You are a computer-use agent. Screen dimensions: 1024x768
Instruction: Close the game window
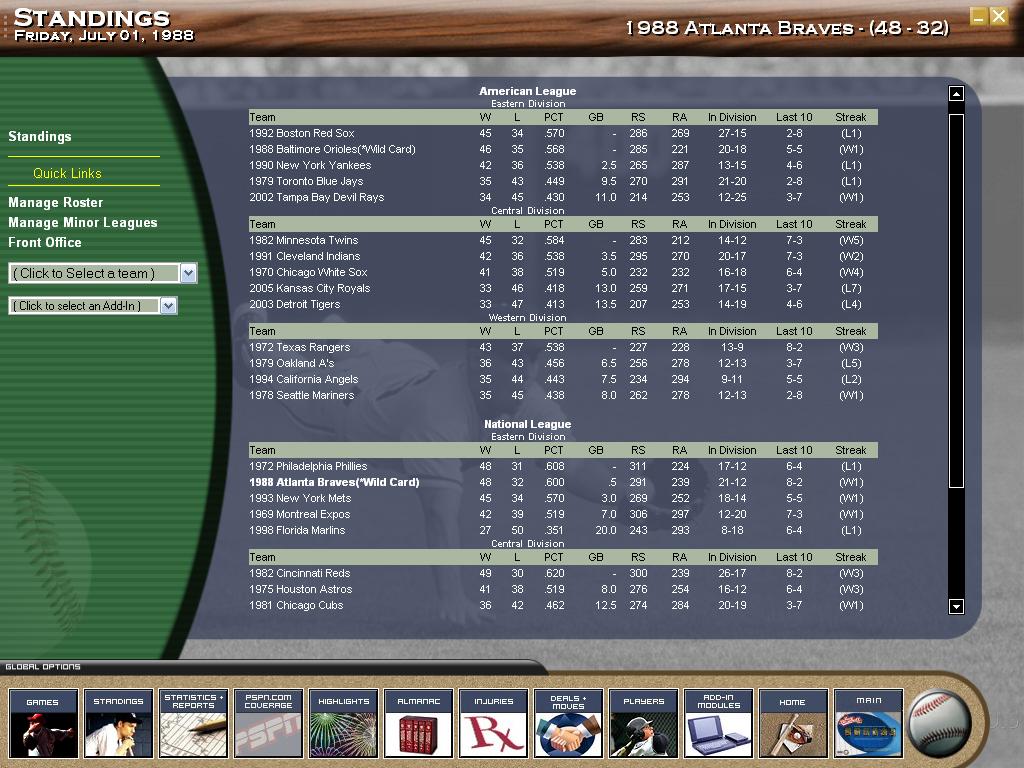pyautogui.click(x=999, y=16)
